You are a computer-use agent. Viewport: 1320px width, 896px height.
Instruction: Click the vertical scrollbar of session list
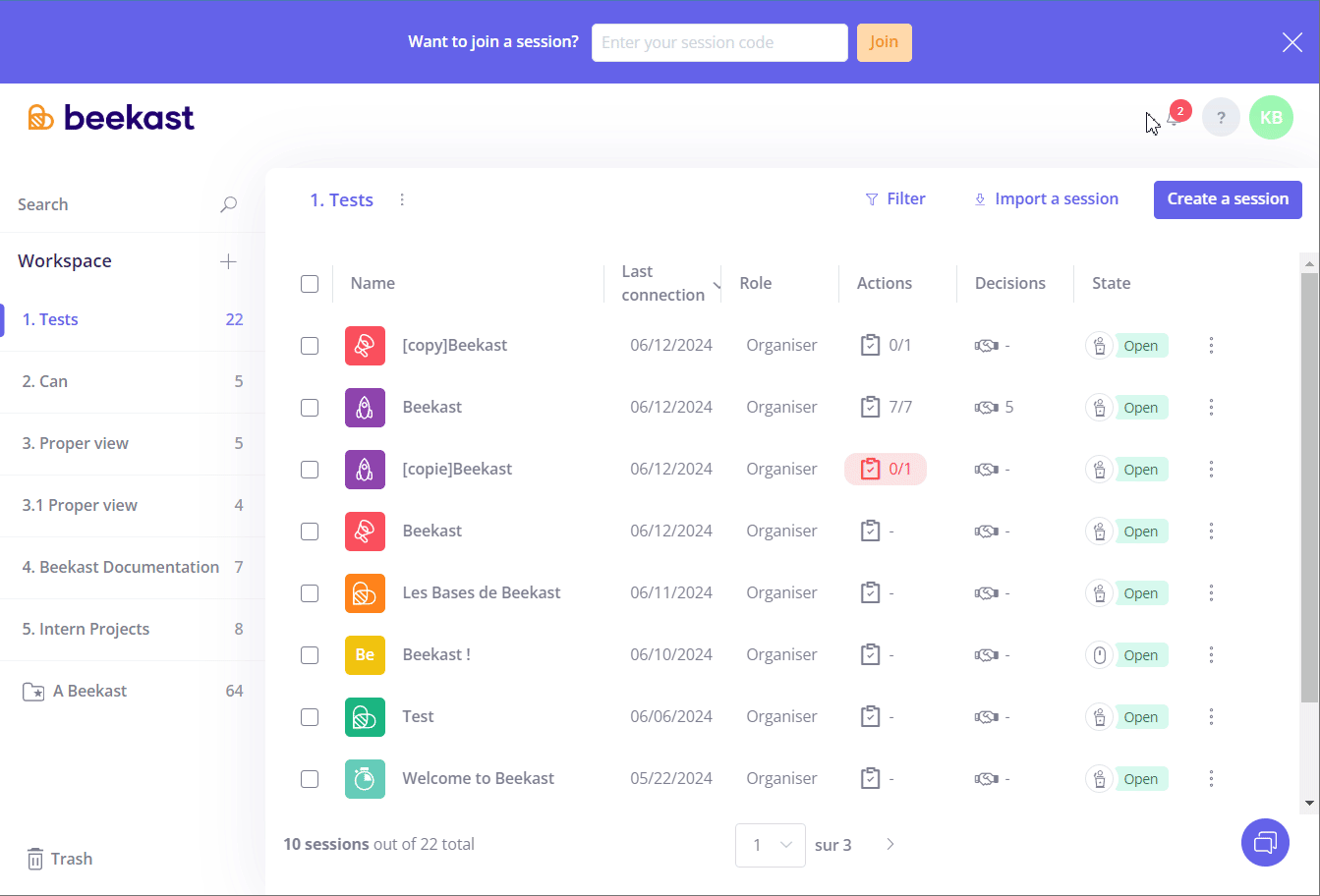(x=1308, y=487)
